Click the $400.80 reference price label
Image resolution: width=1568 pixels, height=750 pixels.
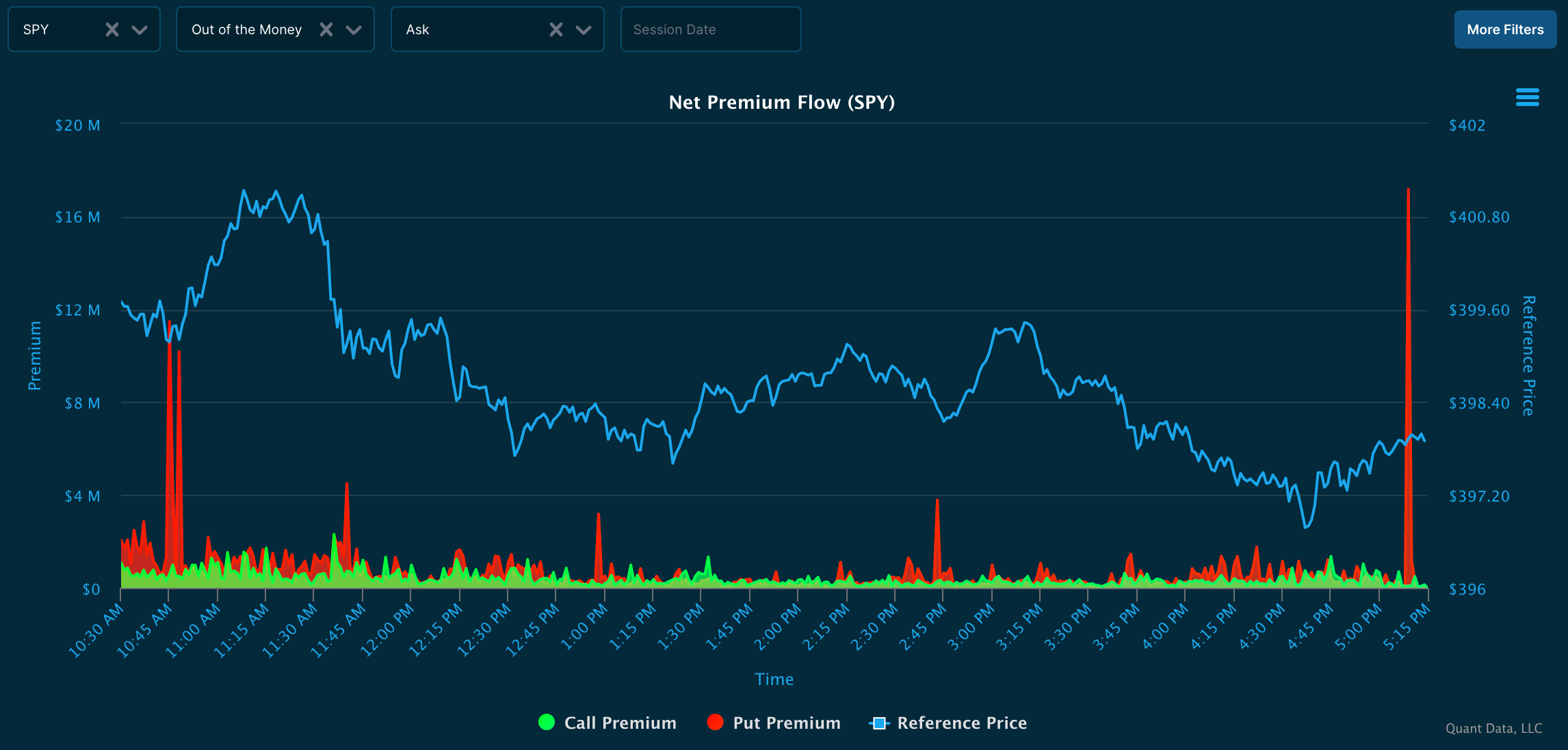1479,217
